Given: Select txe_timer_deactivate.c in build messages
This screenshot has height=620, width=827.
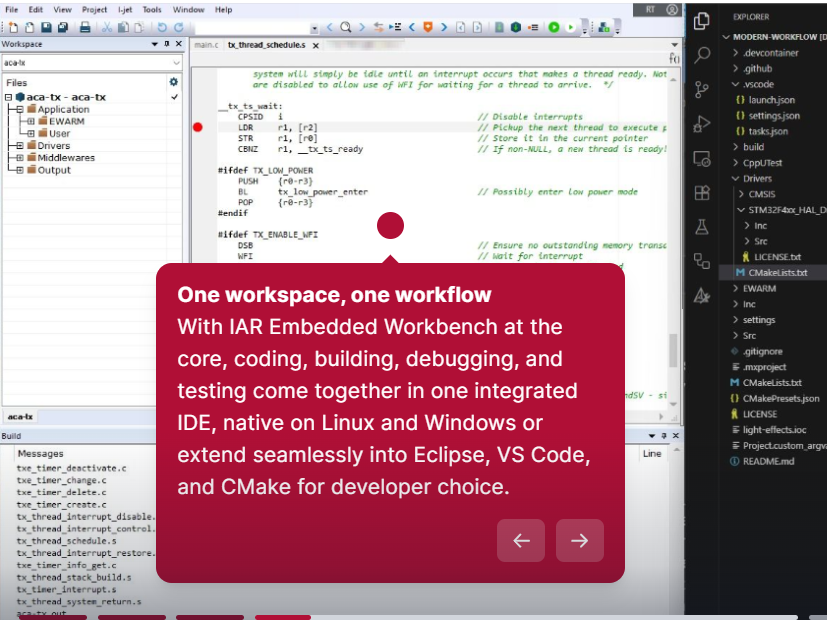Looking at the screenshot, I should coord(71,468).
